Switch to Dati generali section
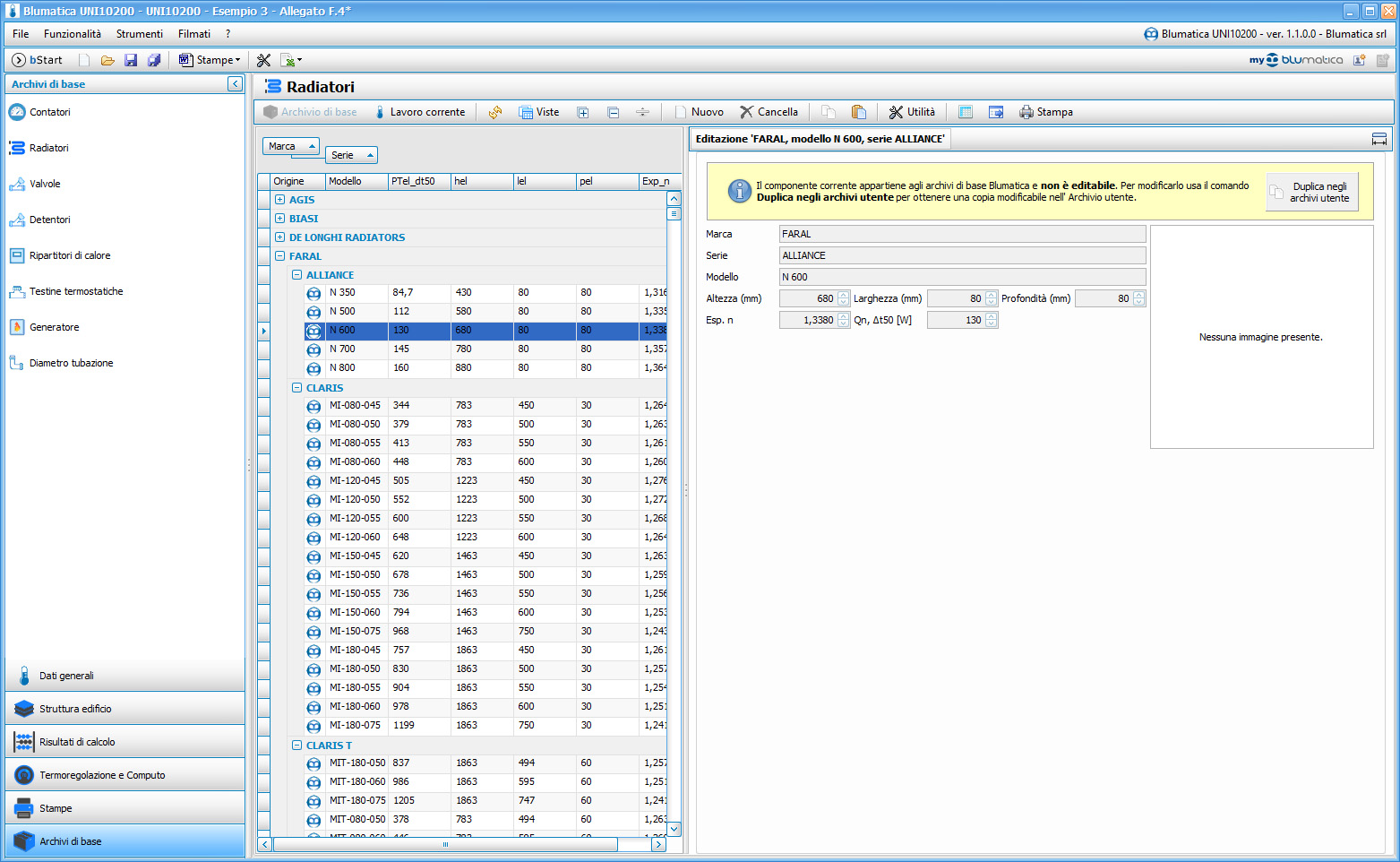 point(125,676)
